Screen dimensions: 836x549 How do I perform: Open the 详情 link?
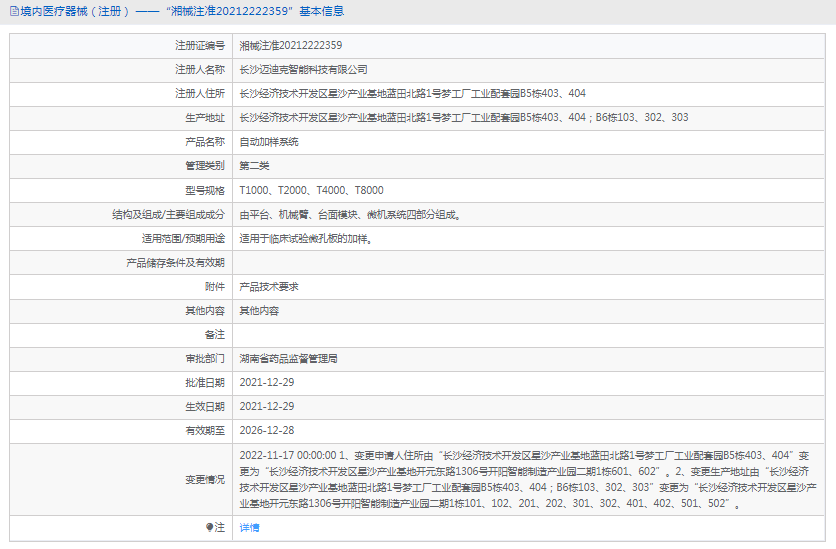tap(250, 528)
